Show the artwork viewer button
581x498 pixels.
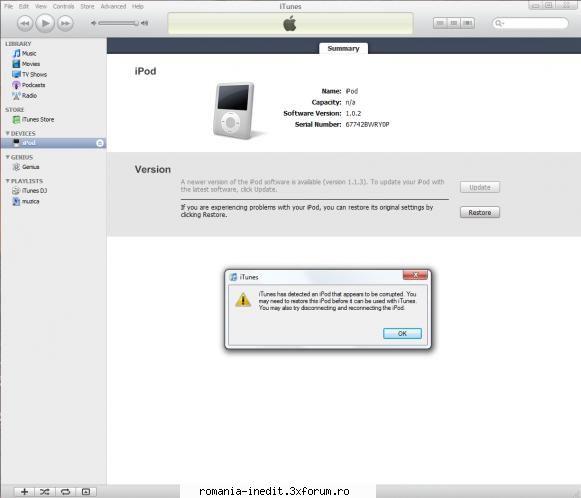[x=86, y=492]
